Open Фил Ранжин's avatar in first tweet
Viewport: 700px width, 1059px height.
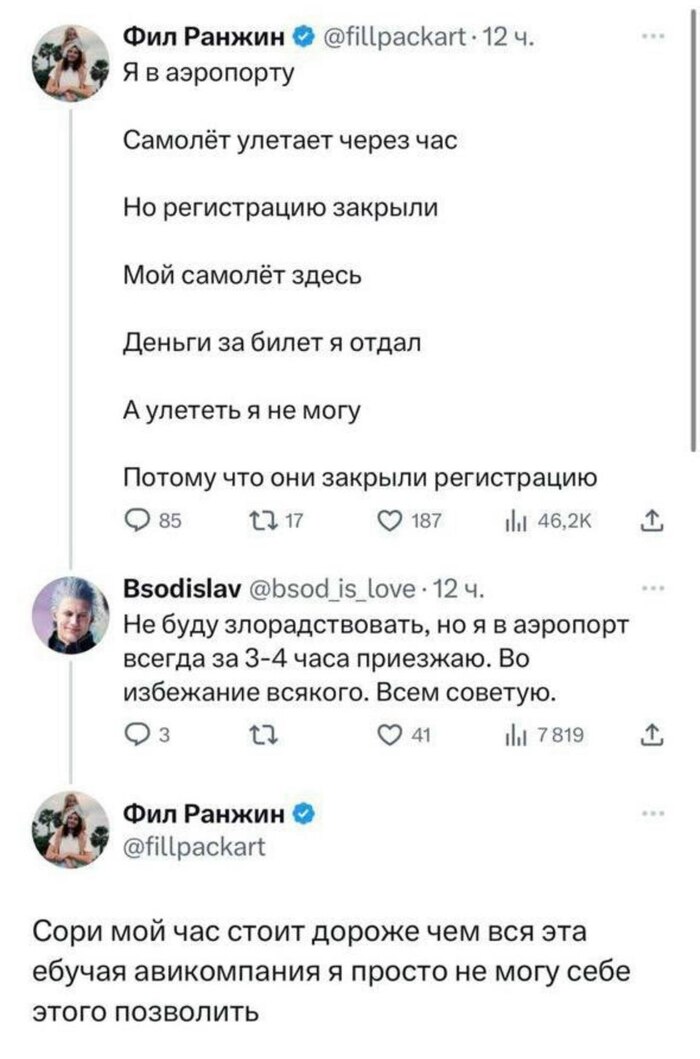69,63
